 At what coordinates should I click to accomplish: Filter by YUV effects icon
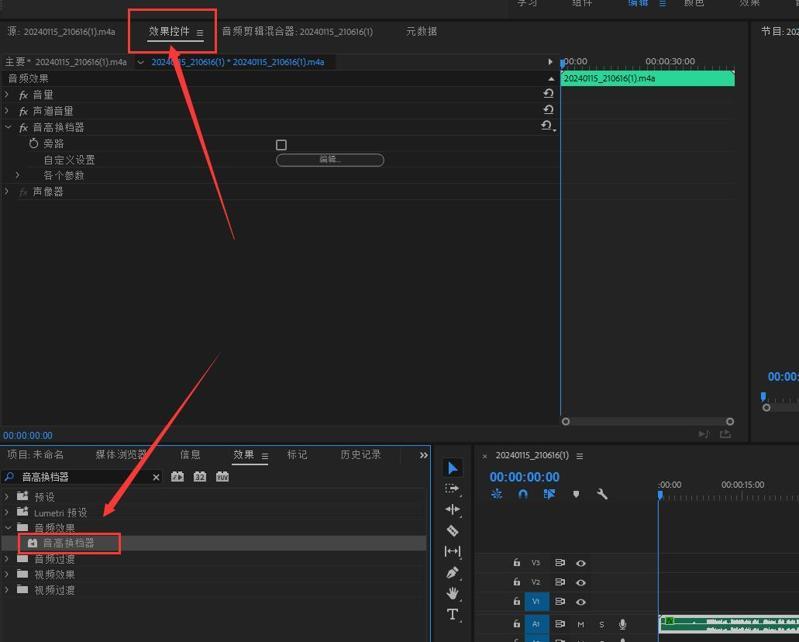click(x=222, y=477)
